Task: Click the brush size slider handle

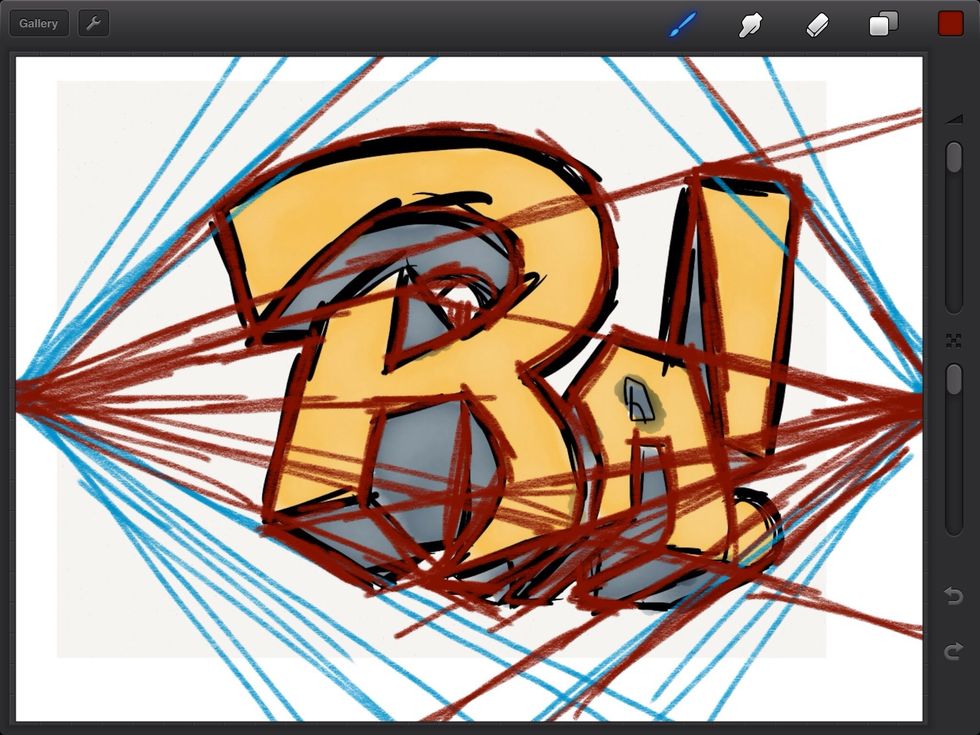Action: click(x=954, y=157)
